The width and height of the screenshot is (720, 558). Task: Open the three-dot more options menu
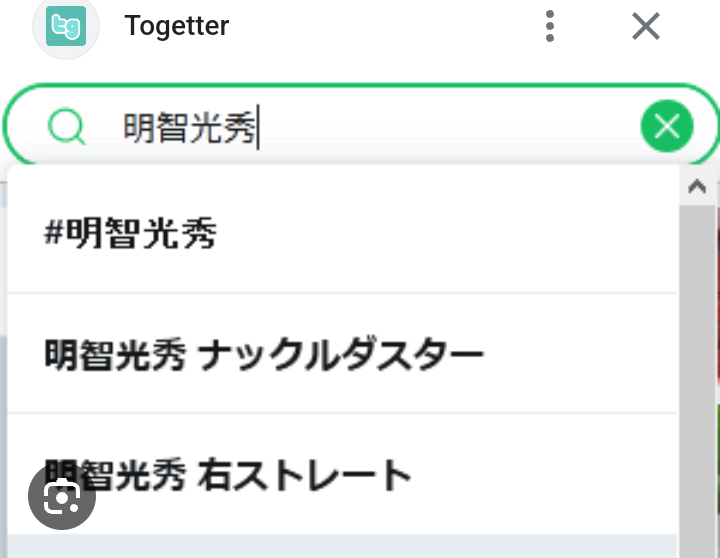(x=550, y=26)
